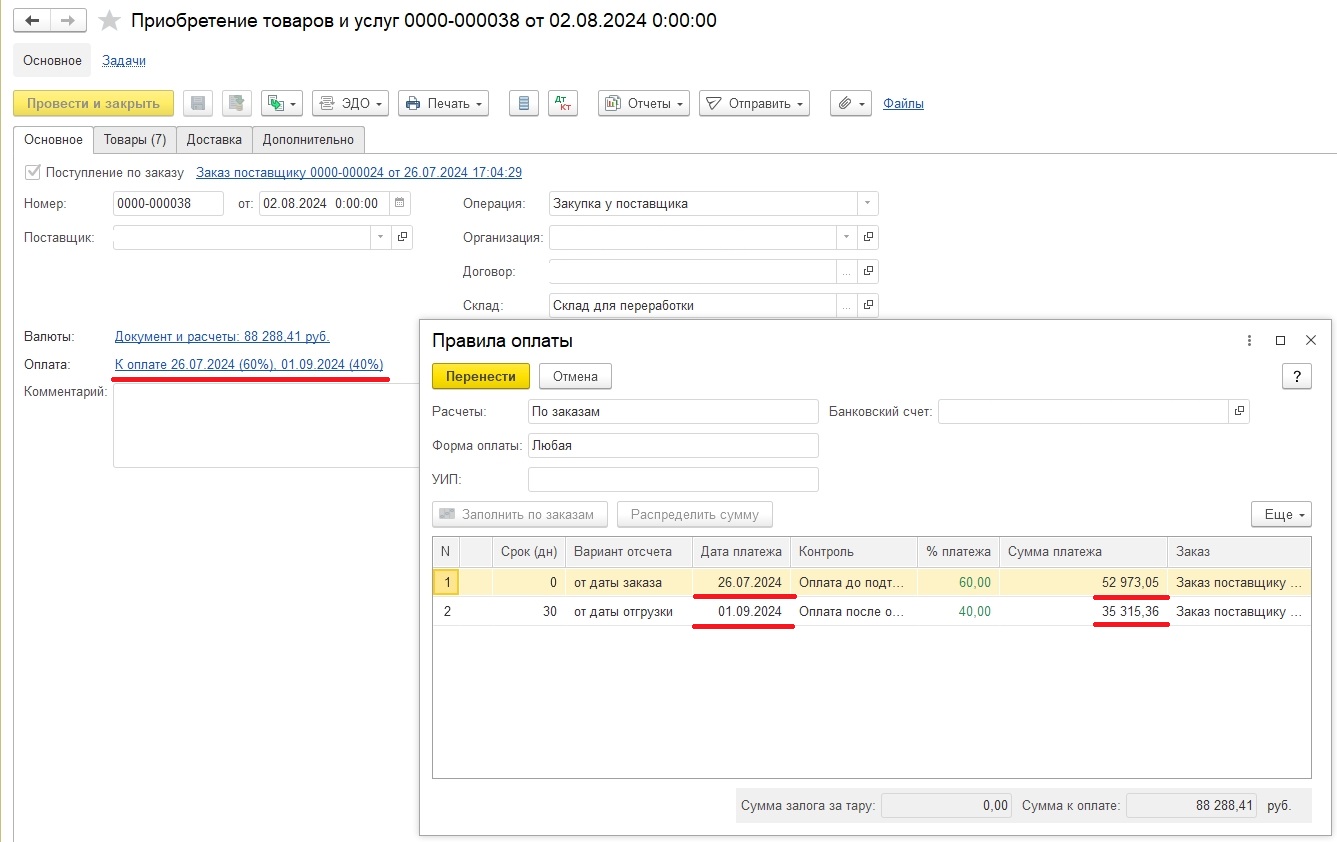Open the calendar picker next to document date
The width and height of the screenshot is (1337, 842).
tap(400, 204)
